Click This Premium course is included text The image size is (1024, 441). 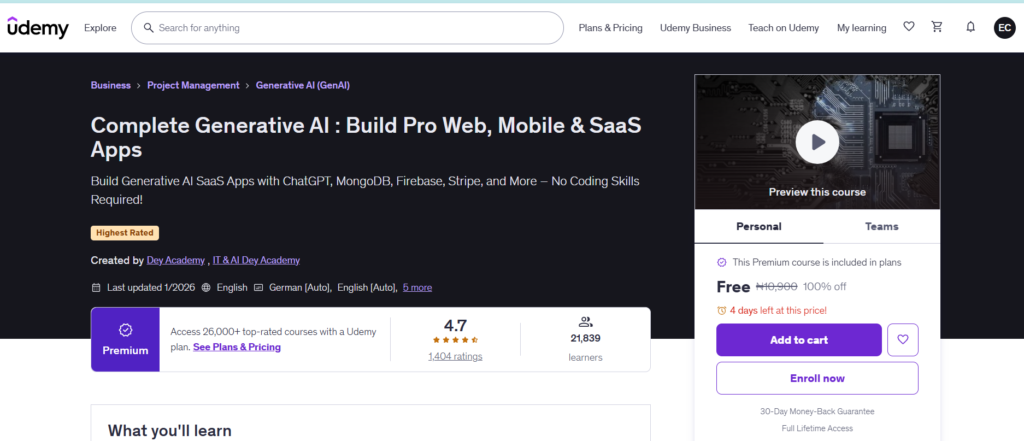pos(817,262)
